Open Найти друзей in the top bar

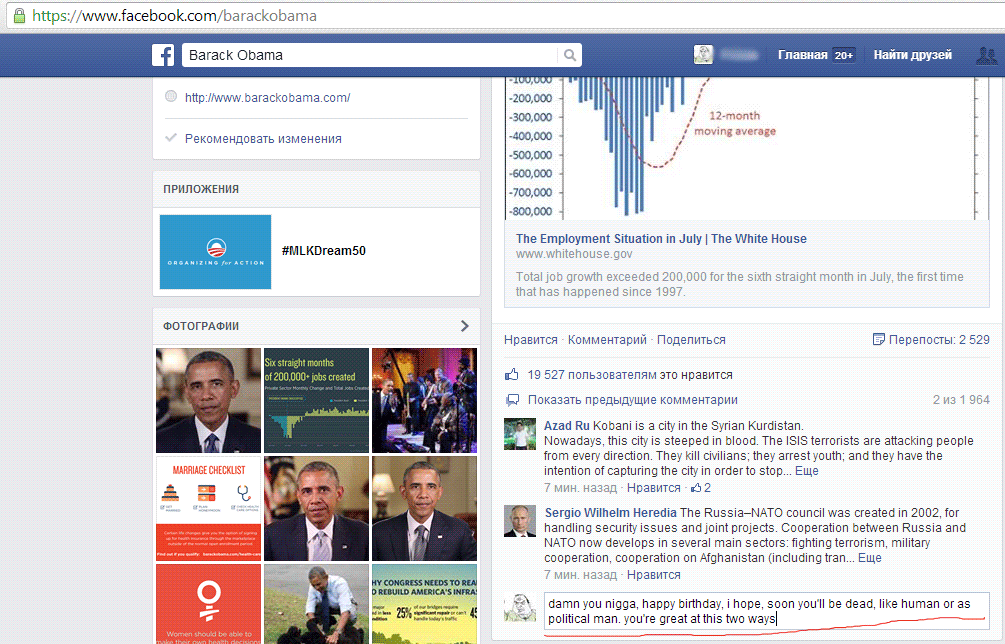pos(912,55)
